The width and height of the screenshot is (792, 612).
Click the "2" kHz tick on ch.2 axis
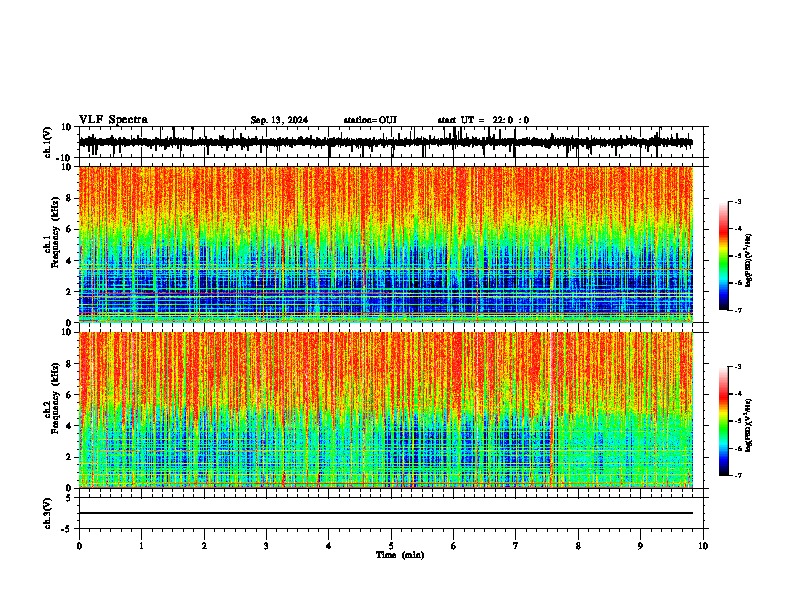click(x=70, y=457)
